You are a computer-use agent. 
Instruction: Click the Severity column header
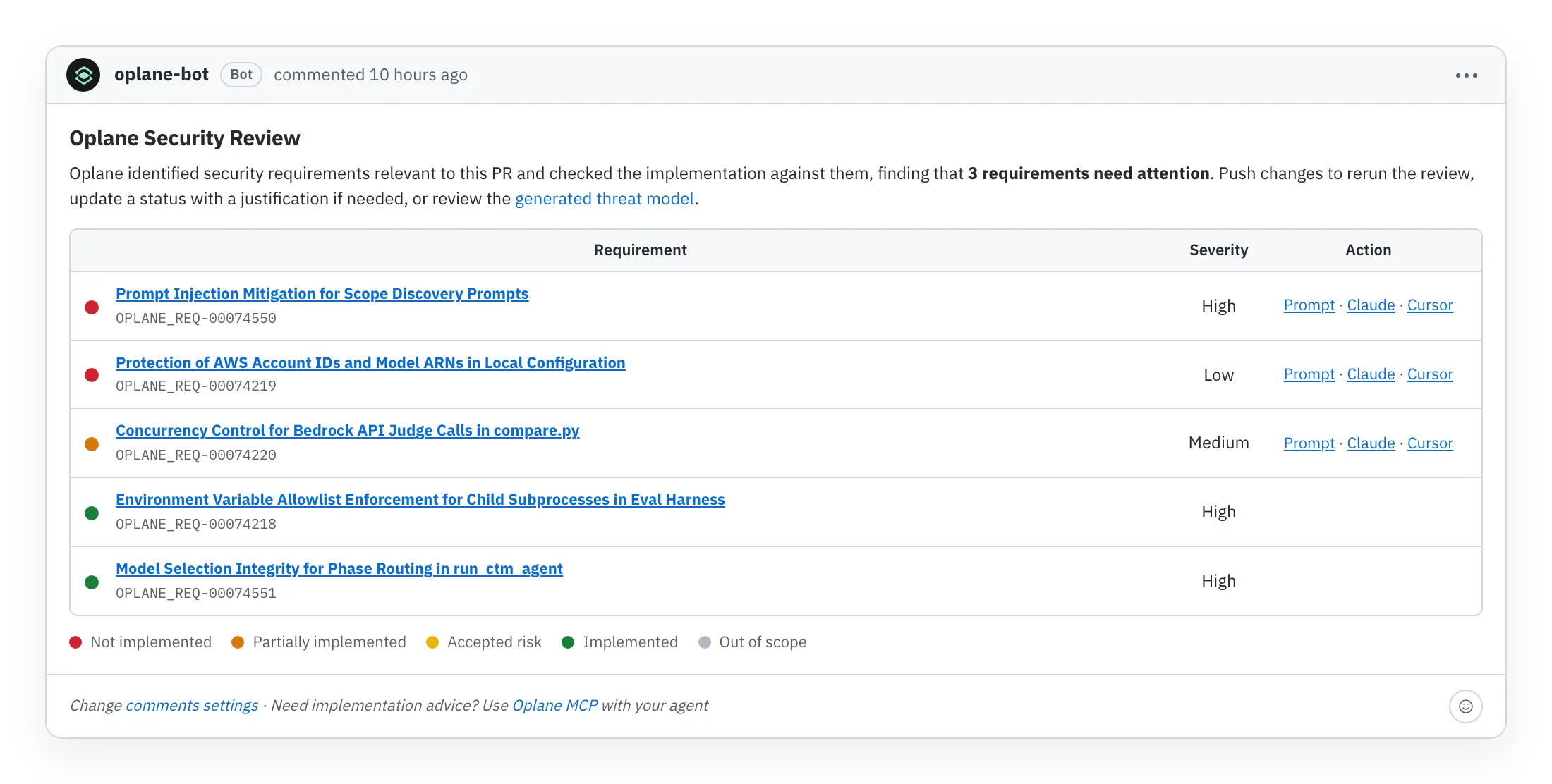point(1218,250)
